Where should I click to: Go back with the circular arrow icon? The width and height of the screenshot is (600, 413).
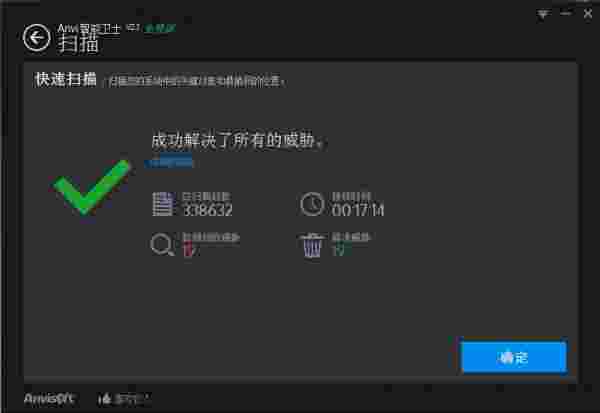point(36,38)
